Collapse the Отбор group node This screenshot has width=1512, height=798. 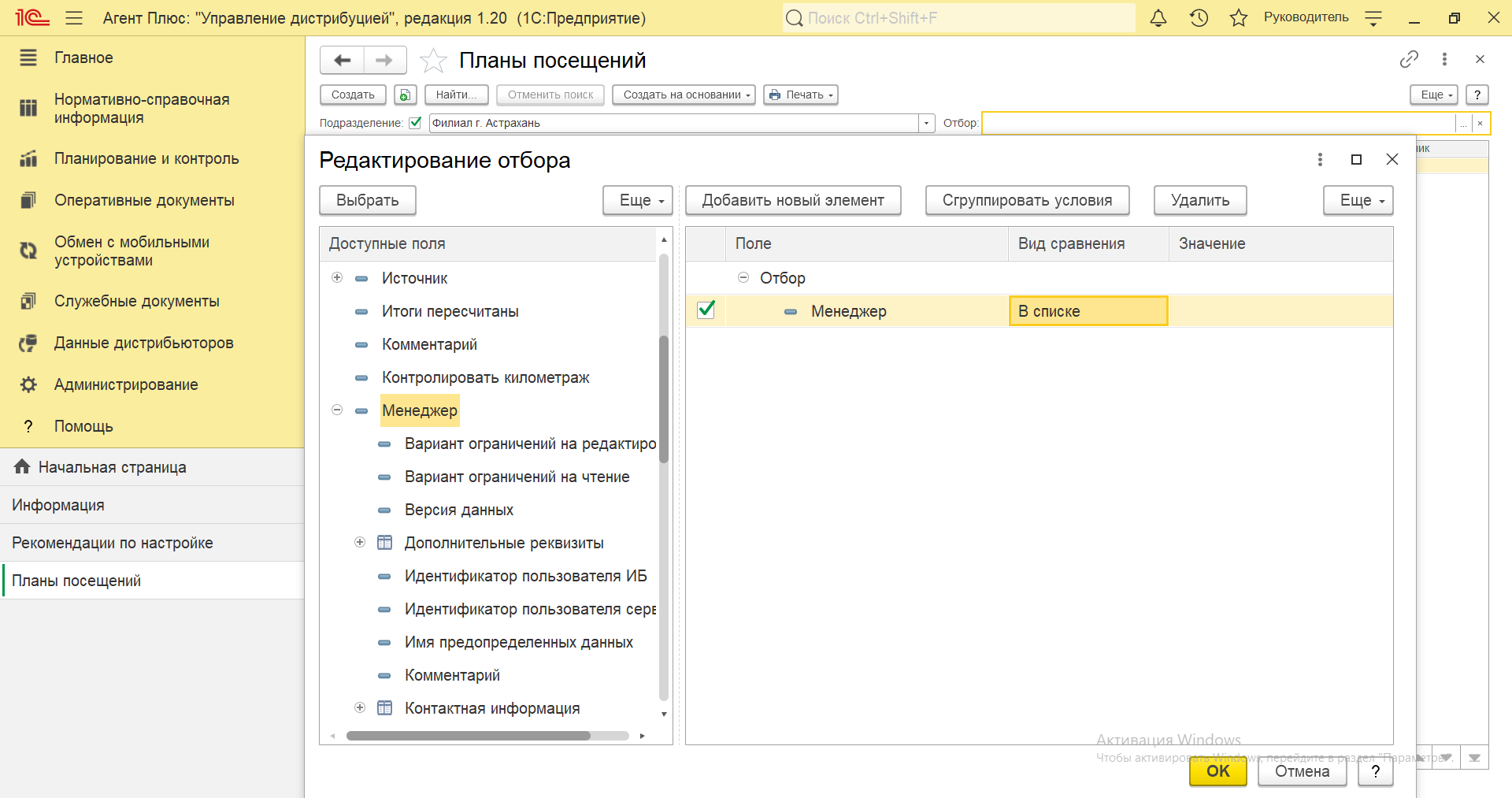pyautogui.click(x=743, y=277)
